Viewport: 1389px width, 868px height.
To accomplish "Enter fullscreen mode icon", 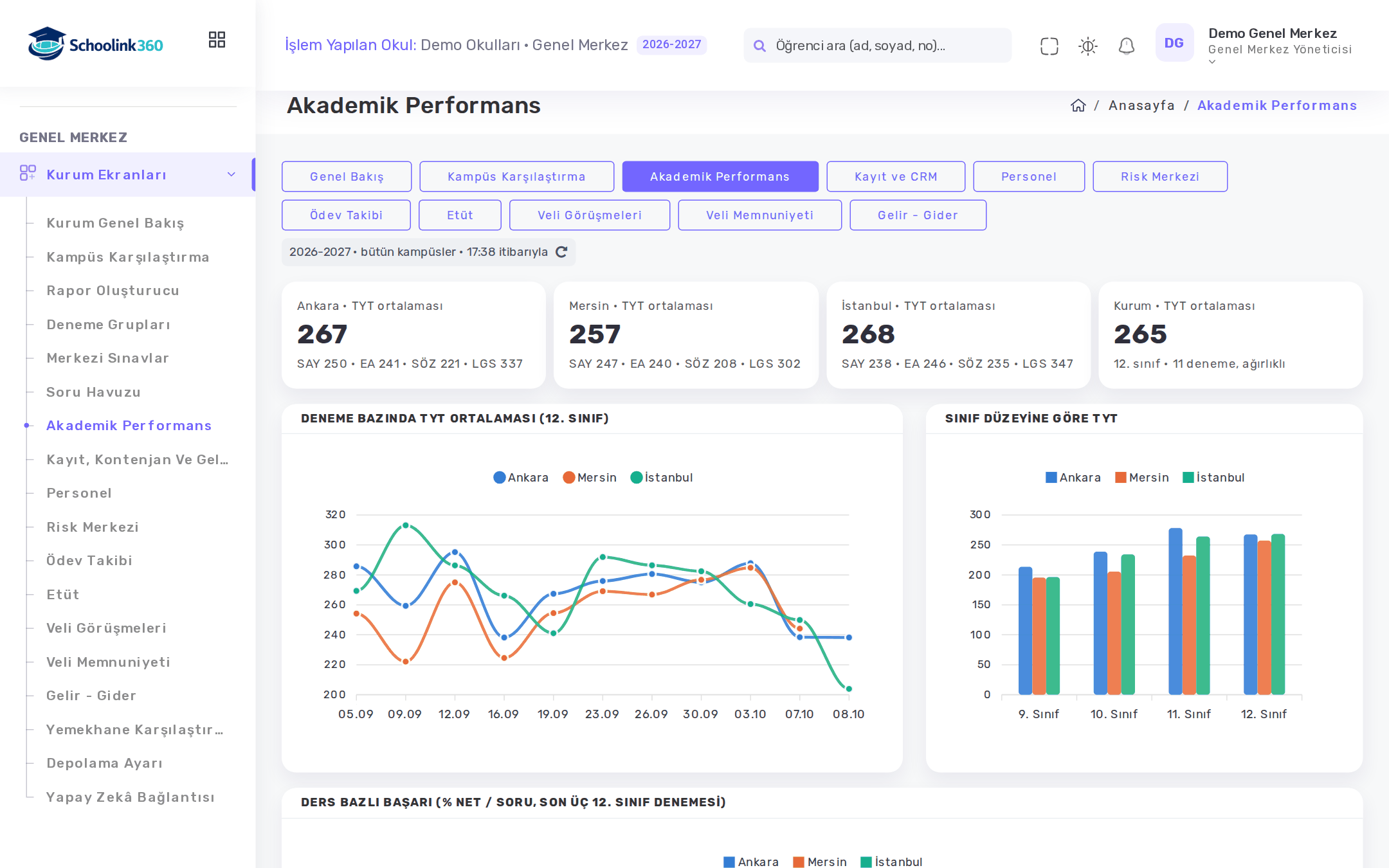I will 1049,46.
